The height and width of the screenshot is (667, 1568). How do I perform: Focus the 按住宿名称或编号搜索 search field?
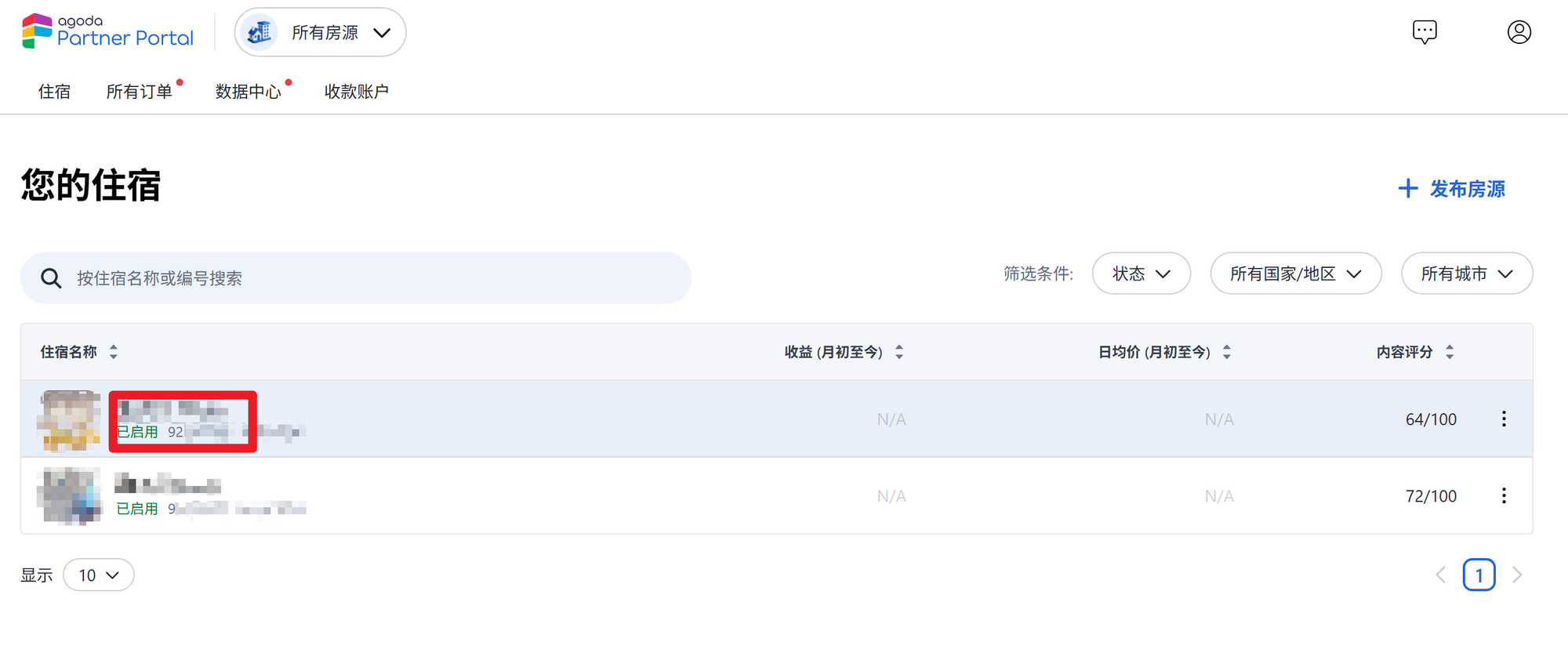pos(356,278)
